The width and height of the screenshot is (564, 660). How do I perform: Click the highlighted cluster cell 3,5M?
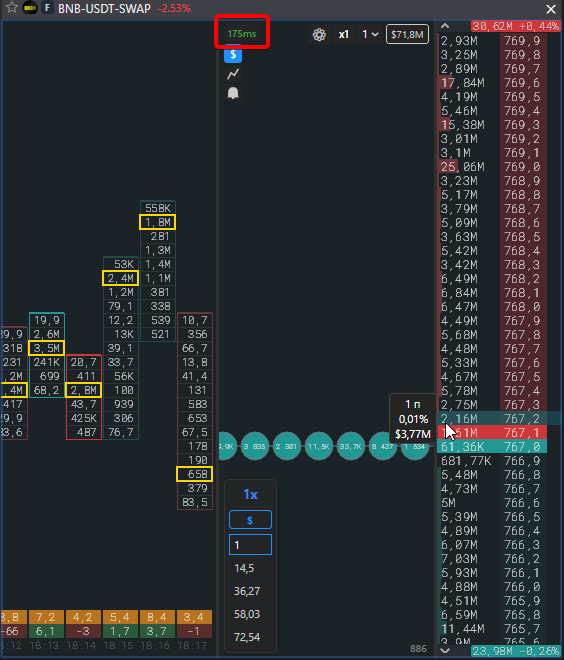(x=46, y=348)
